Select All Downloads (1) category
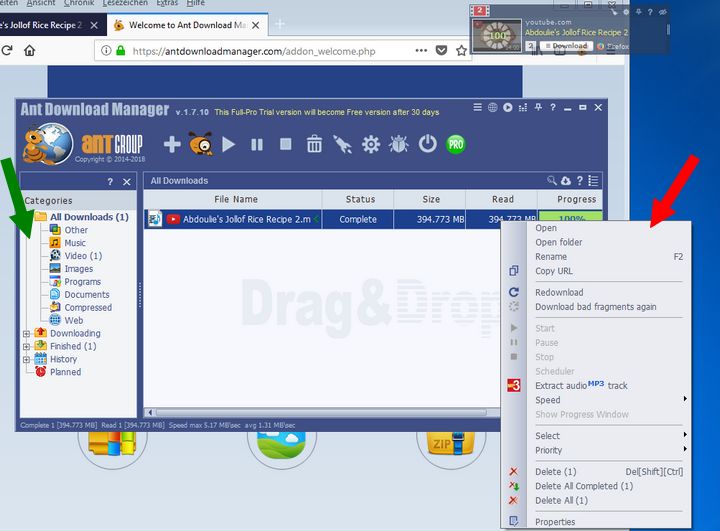Screen dimensions: 720x531 coord(89,217)
